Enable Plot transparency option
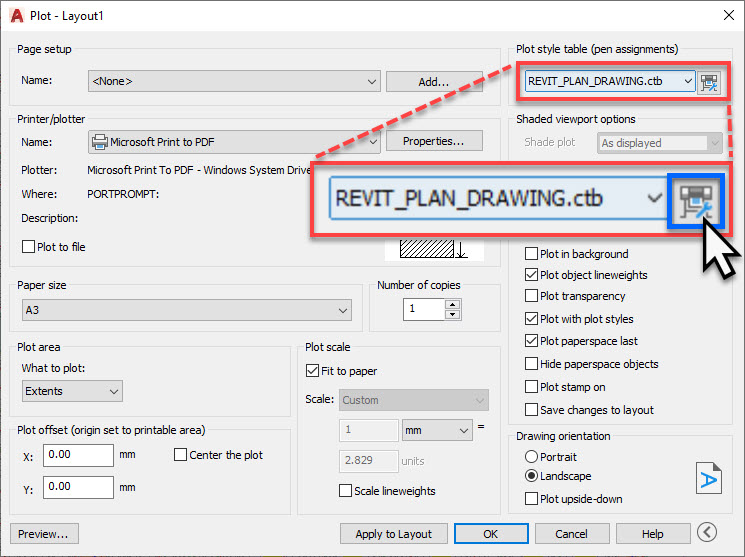This screenshot has width=745, height=557. (531, 296)
